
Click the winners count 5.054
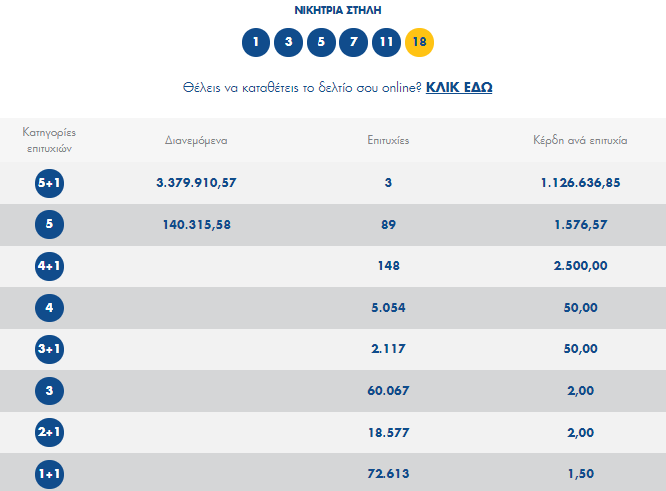[x=388, y=308]
